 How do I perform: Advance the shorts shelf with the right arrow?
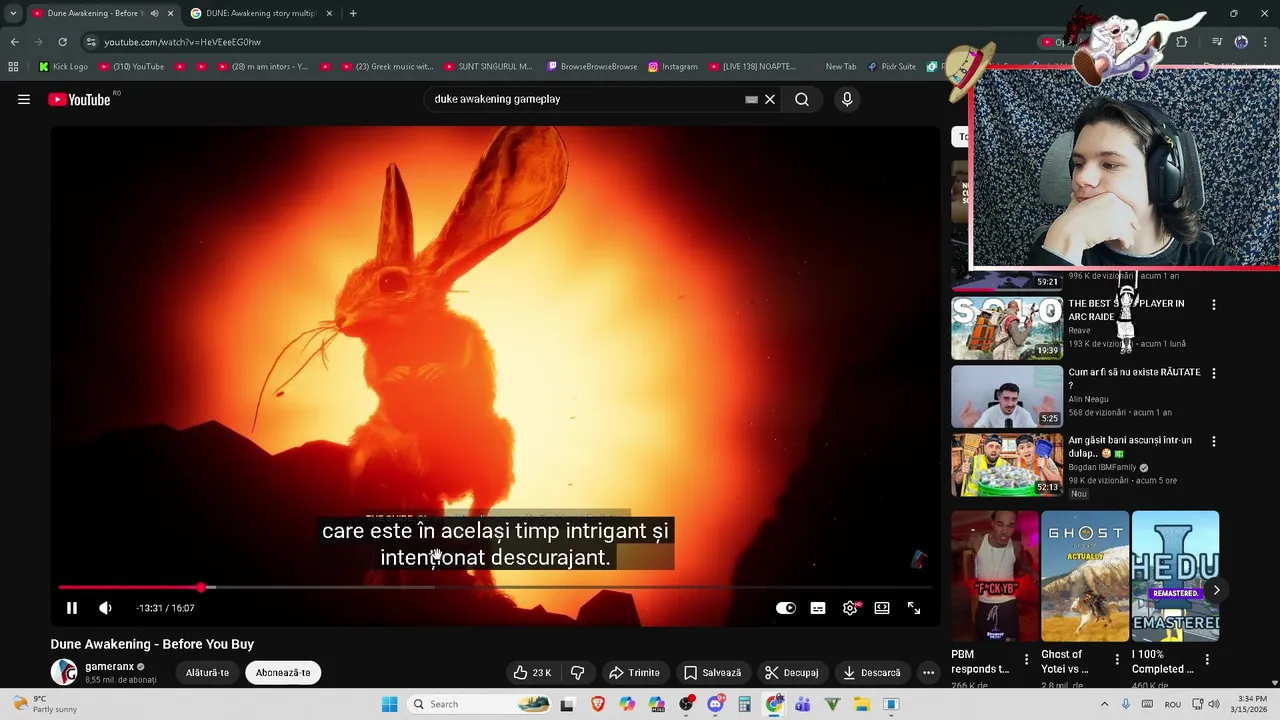pyautogui.click(x=1216, y=590)
